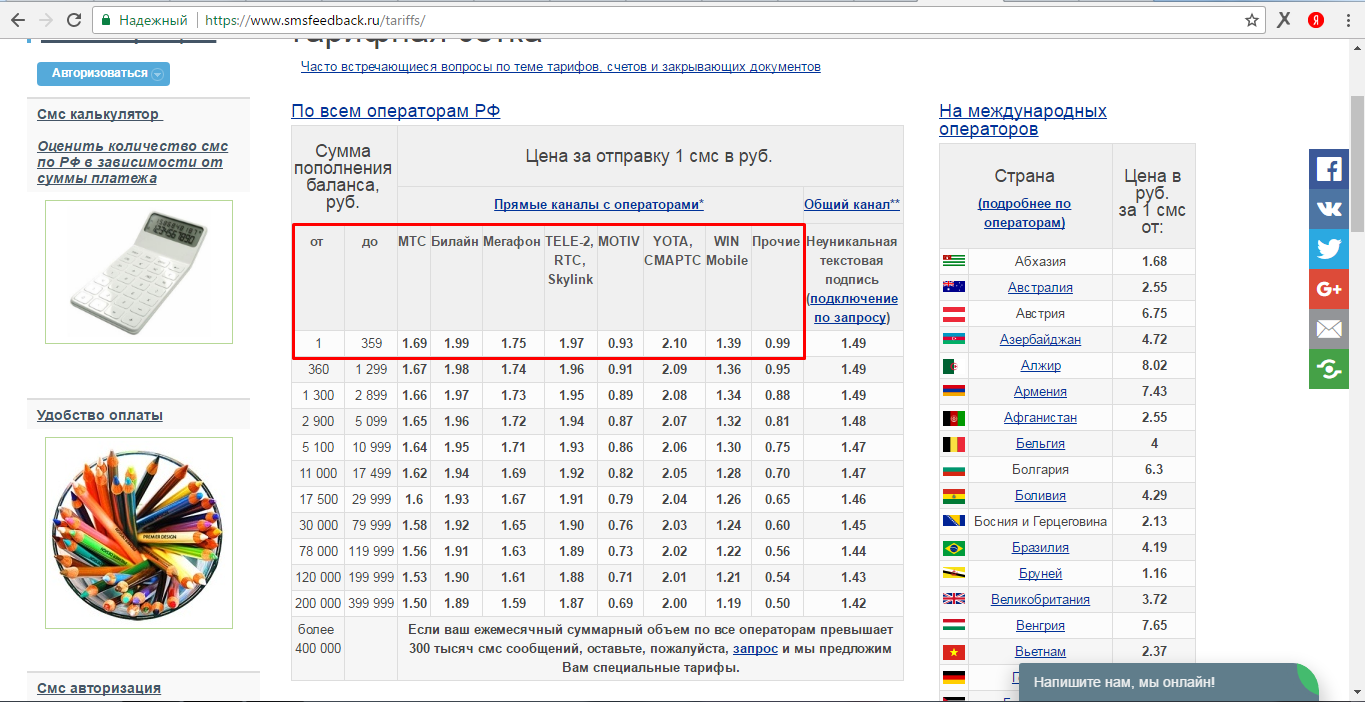Screen dimensions: 1365x702
Task: Click Общий канал footnote link
Action: tap(852, 204)
